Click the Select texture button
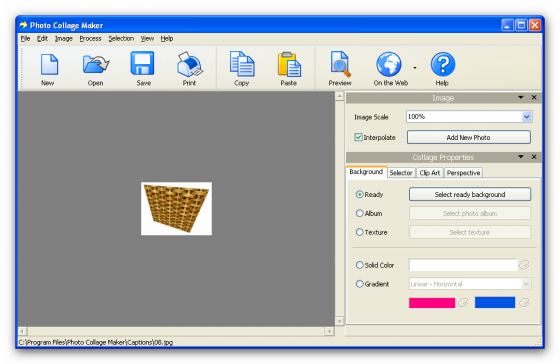This screenshot has height=364, width=560. 470,232
